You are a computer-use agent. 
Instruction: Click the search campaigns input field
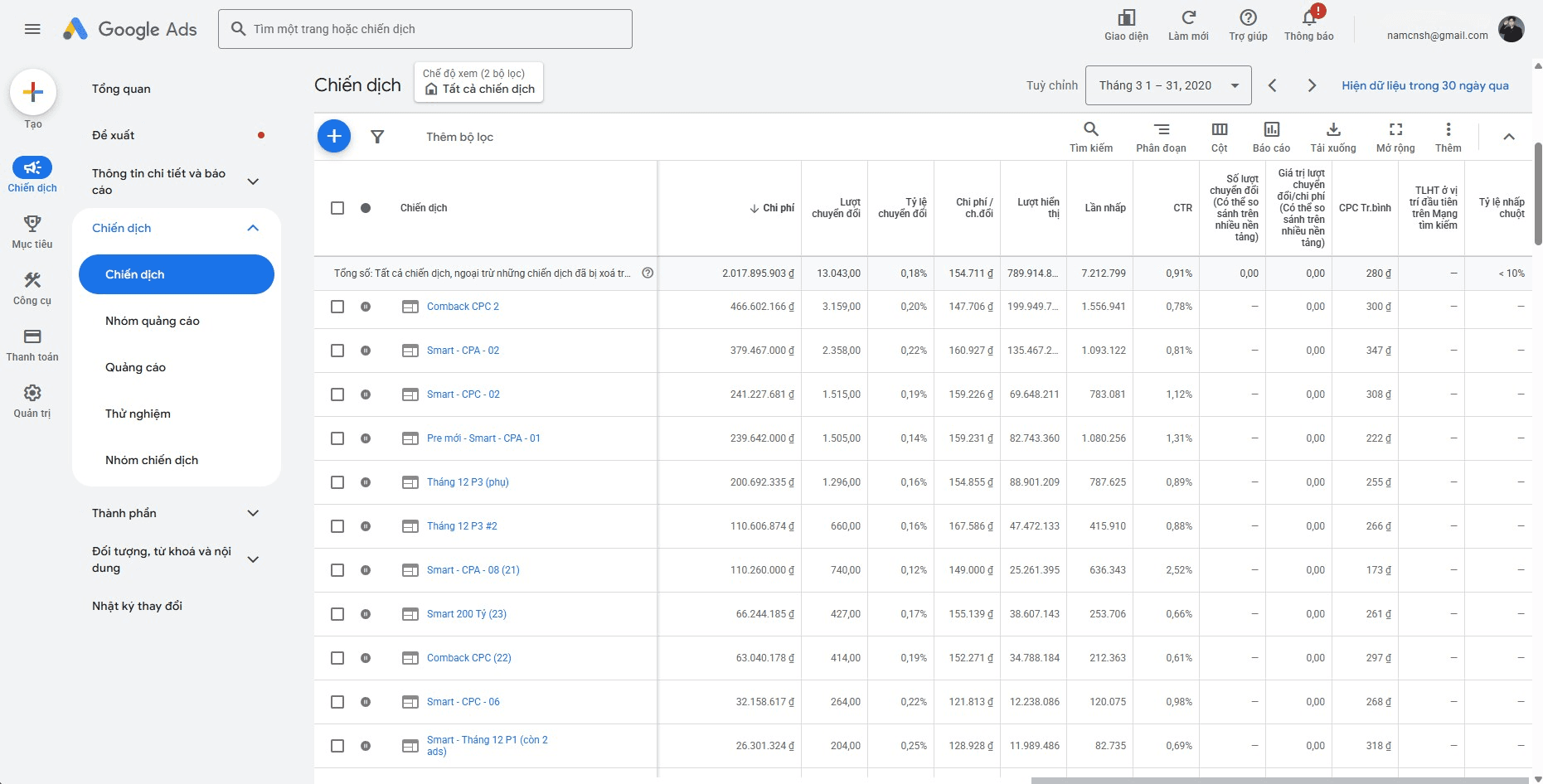coord(425,29)
